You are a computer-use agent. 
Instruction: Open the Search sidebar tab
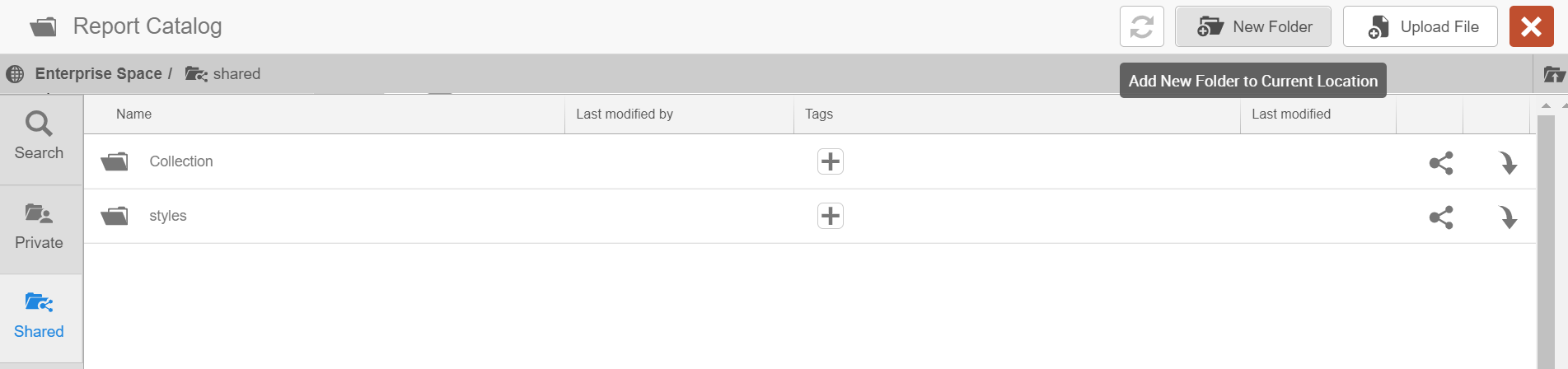[x=39, y=138]
